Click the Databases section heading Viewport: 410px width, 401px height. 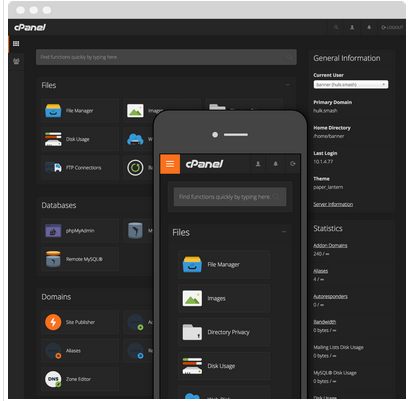tap(59, 205)
